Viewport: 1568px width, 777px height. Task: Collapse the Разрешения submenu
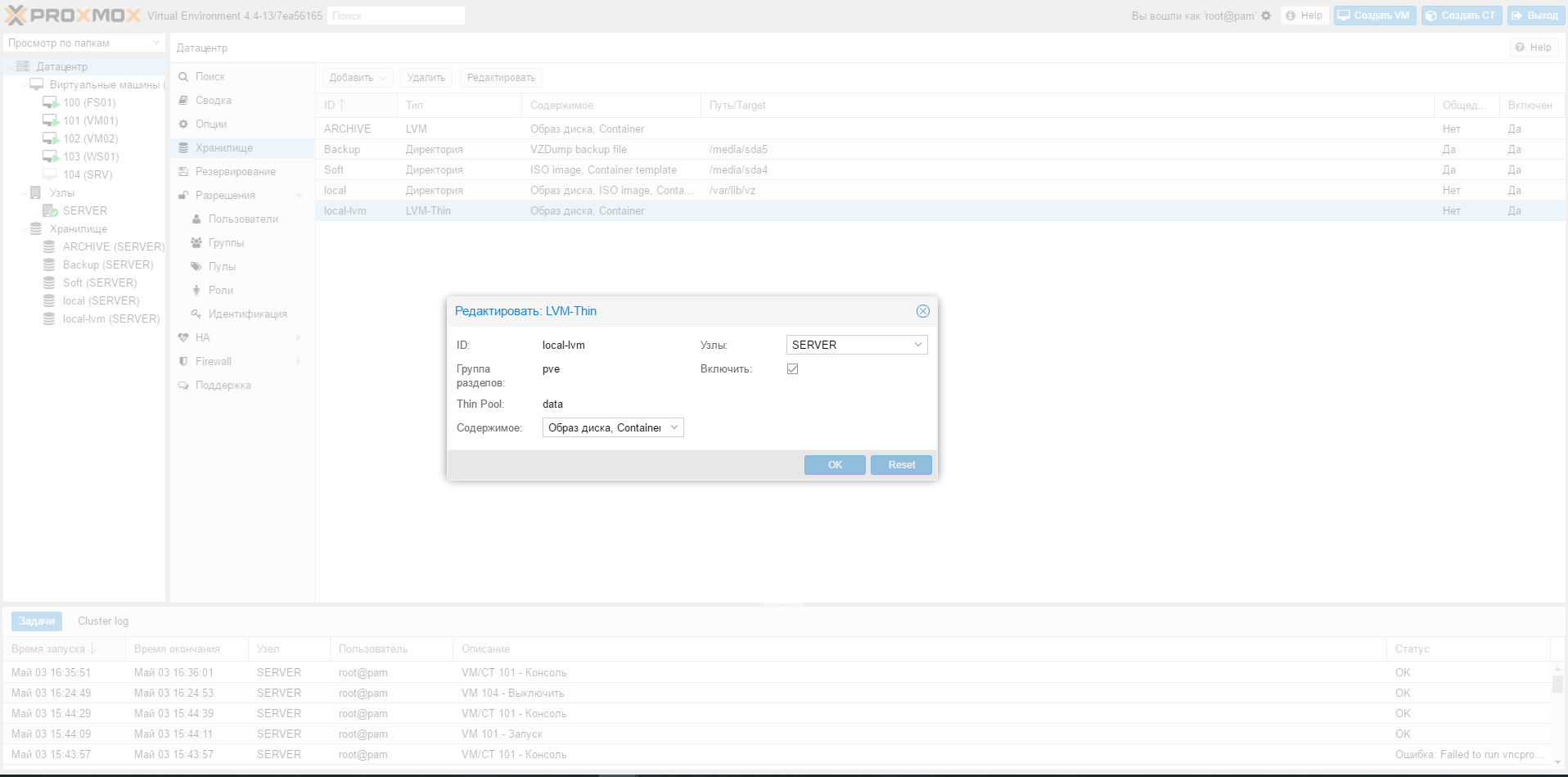[299, 195]
